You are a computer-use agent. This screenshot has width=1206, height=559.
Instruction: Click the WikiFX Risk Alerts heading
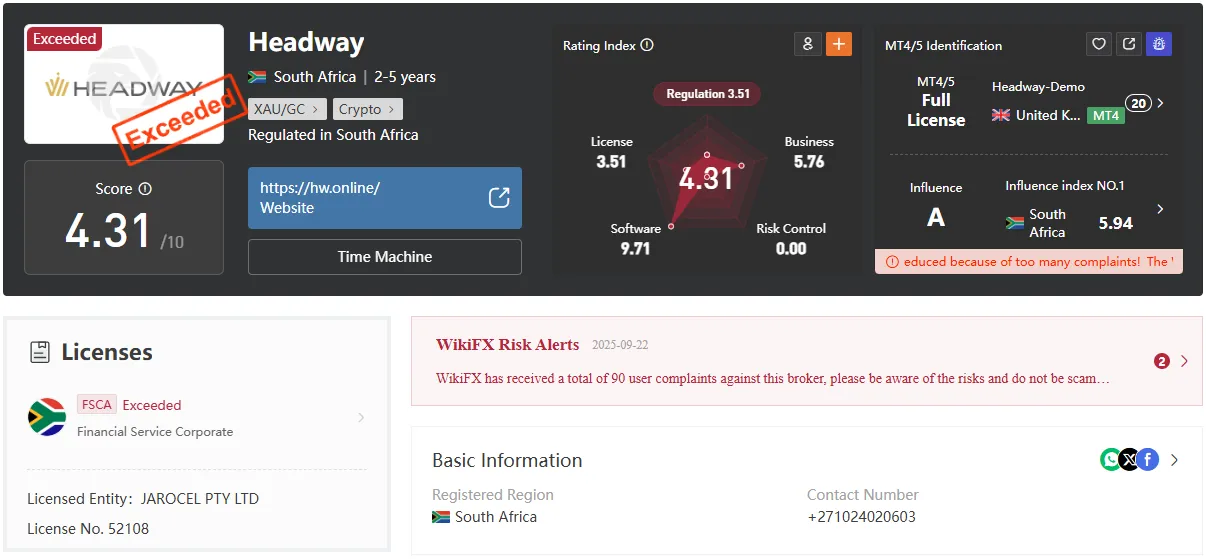[507, 345]
